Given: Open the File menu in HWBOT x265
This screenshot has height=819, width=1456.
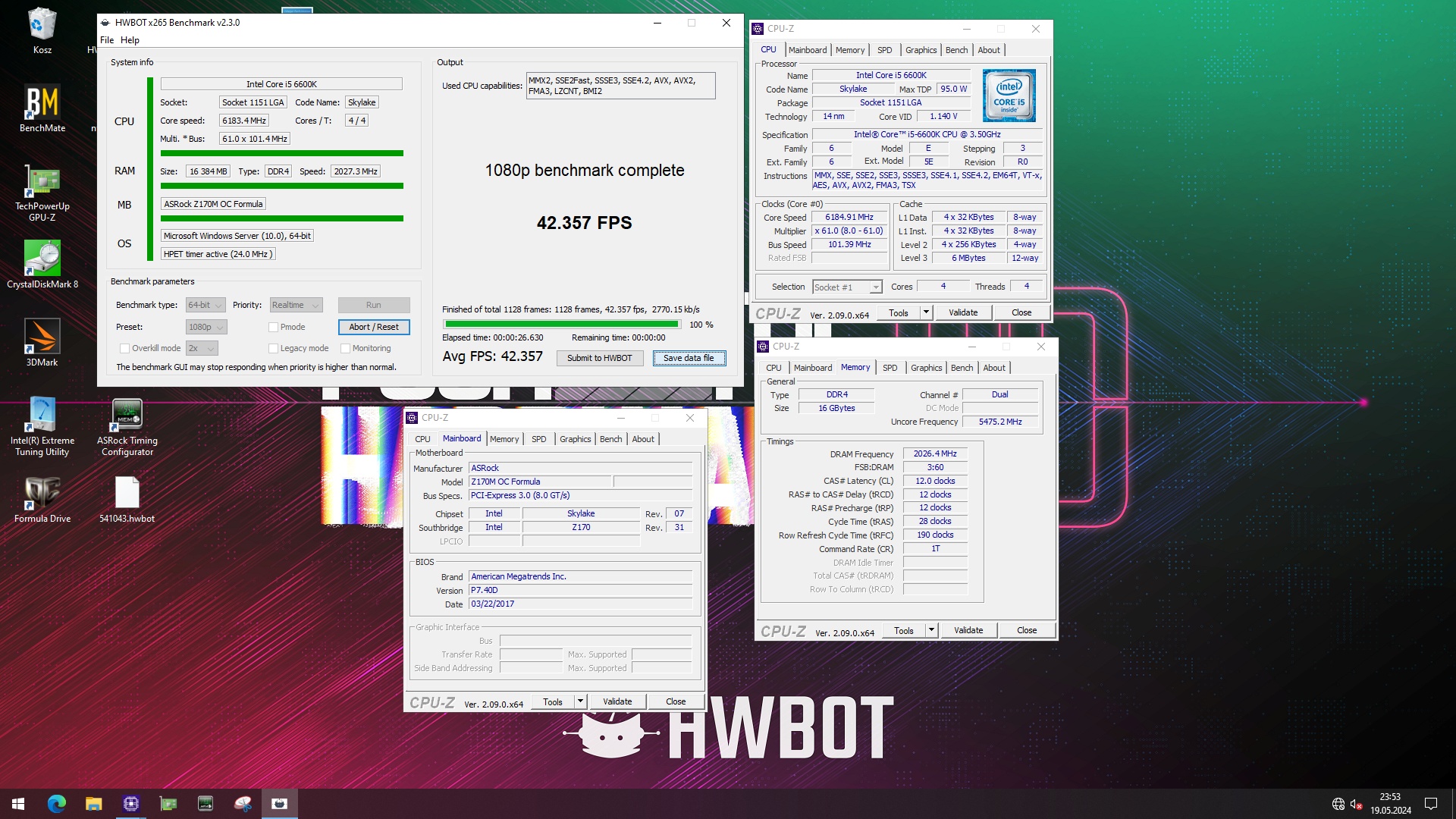Looking at the screenshot, I should 107,40.
